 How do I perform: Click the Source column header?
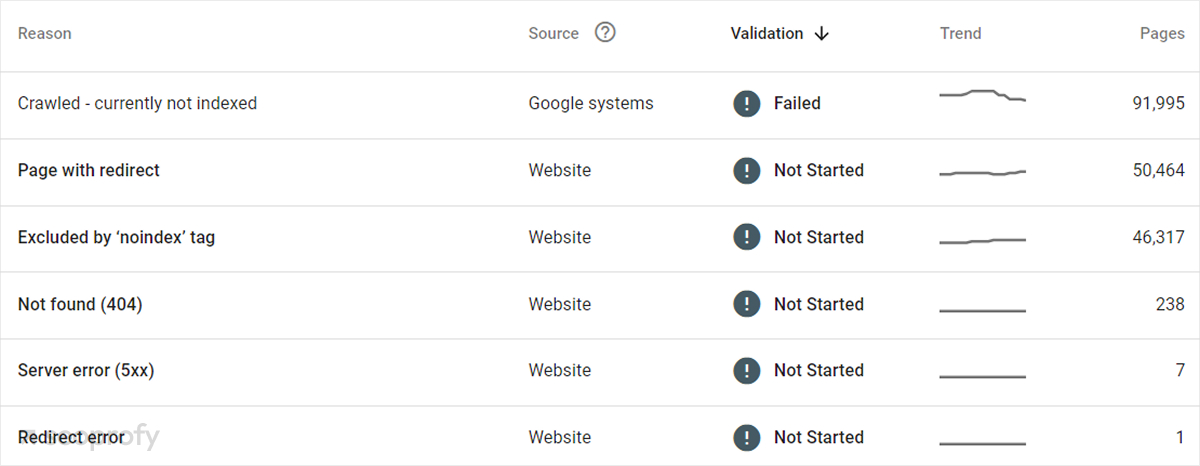(553, 33)
